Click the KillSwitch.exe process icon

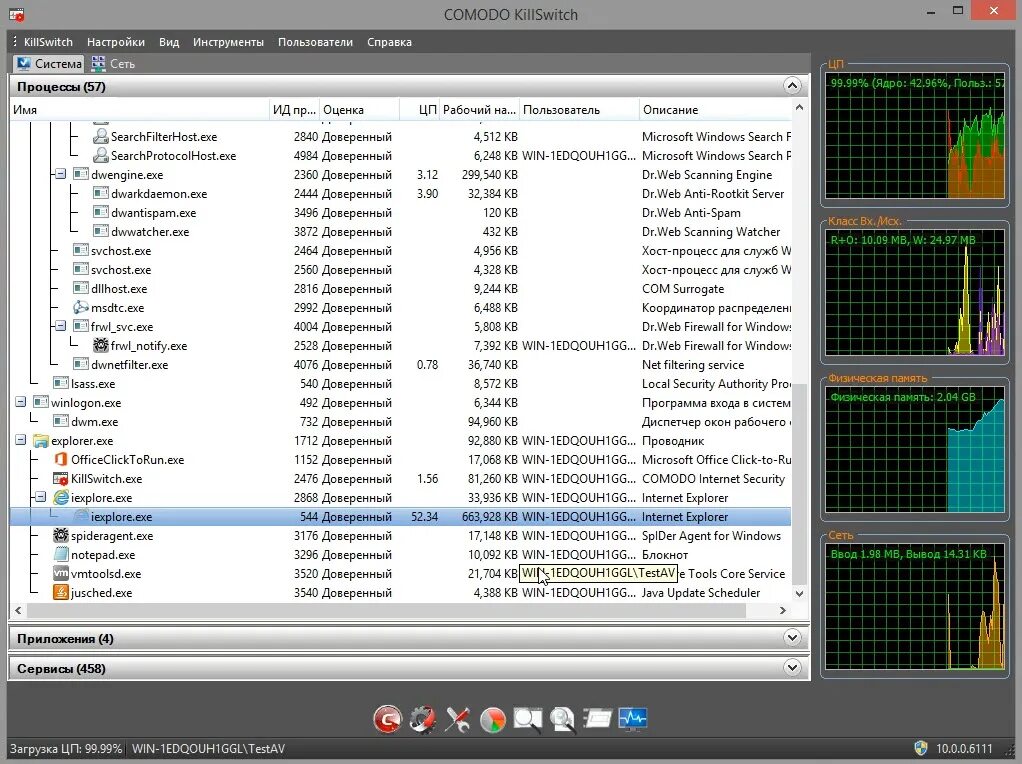pos(61,479)
